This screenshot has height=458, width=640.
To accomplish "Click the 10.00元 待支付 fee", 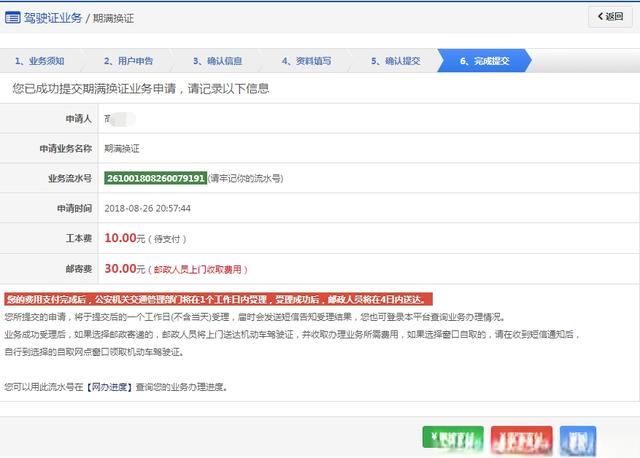I will [145, 238].
